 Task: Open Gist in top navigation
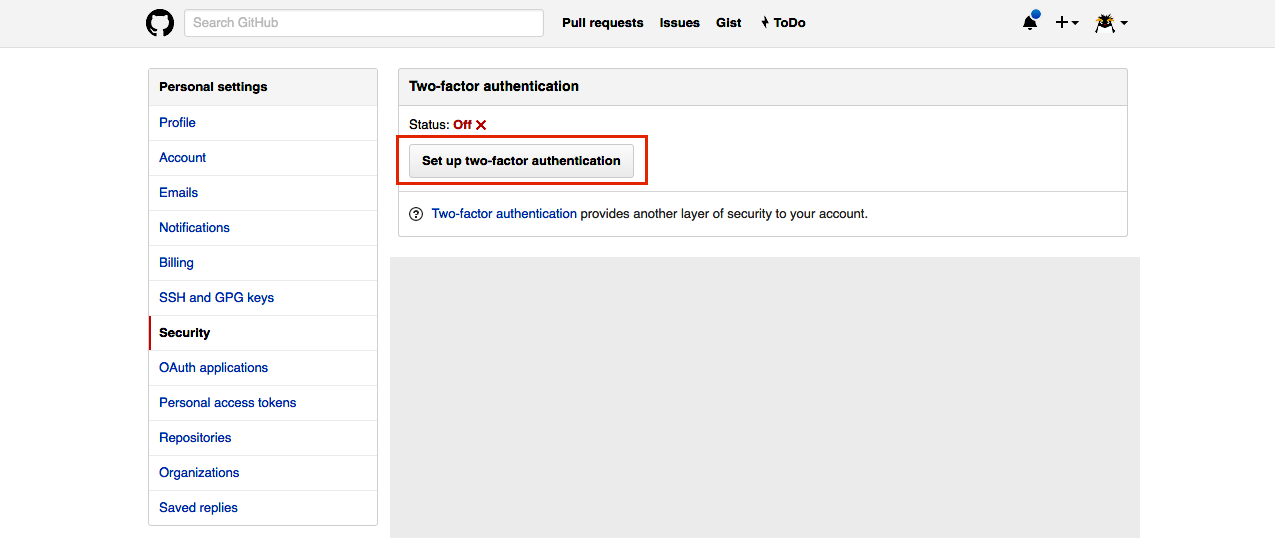pos(729,23)
